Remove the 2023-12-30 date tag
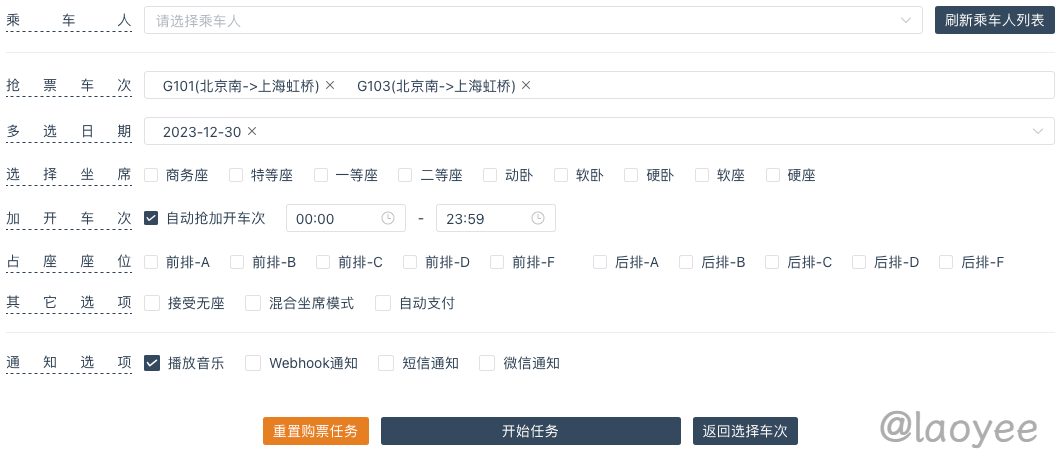This screenshot has height=474, width=1059. (252, 132)
